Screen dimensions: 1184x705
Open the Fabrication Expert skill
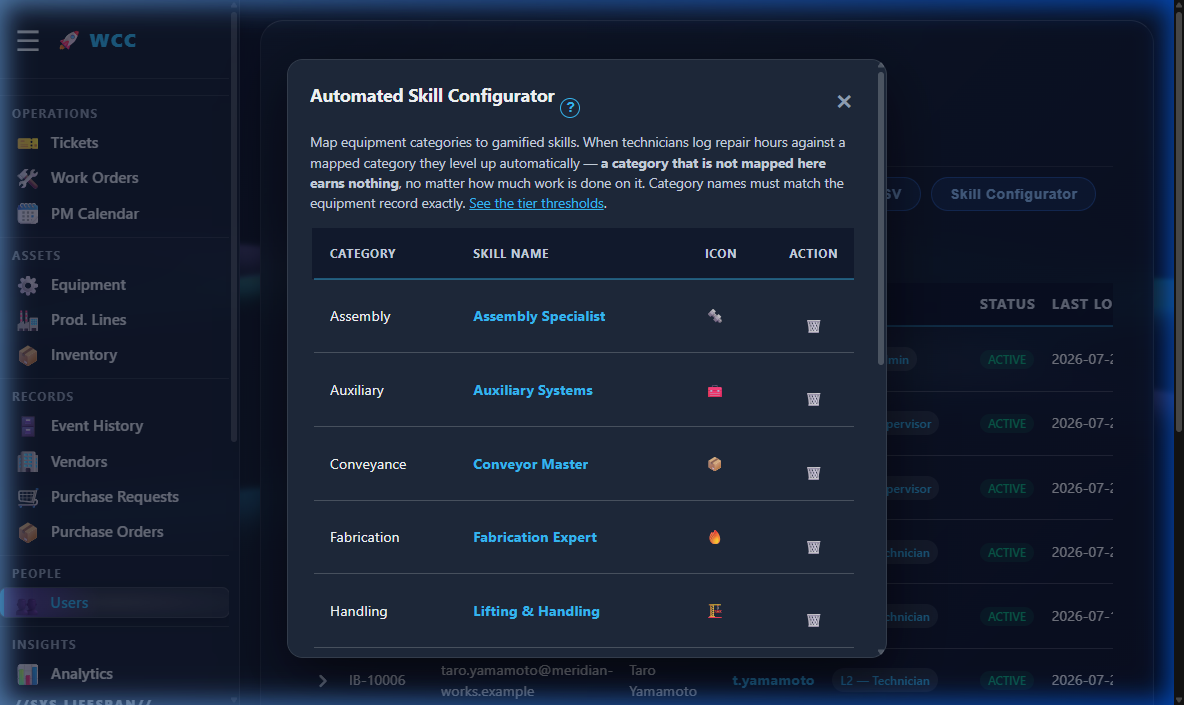pos(535,537)
